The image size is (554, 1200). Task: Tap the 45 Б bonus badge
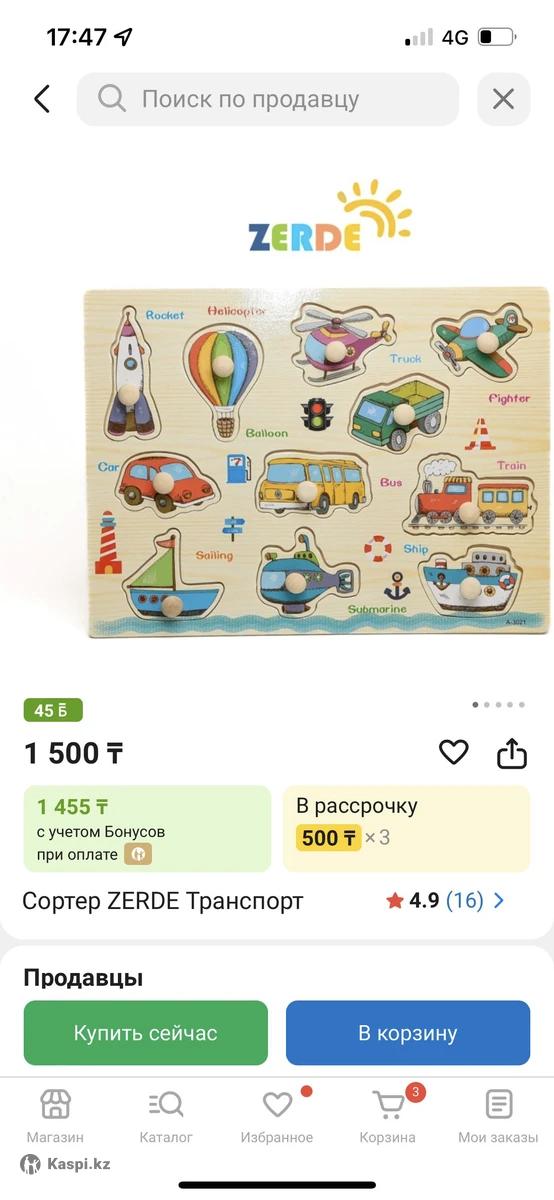53,711
